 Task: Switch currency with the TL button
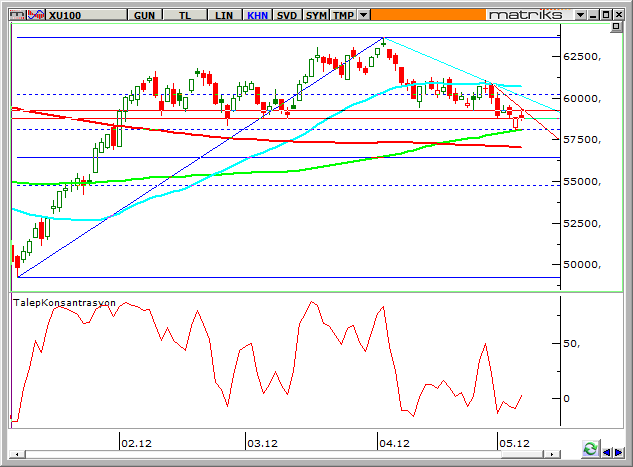(185, 15)
